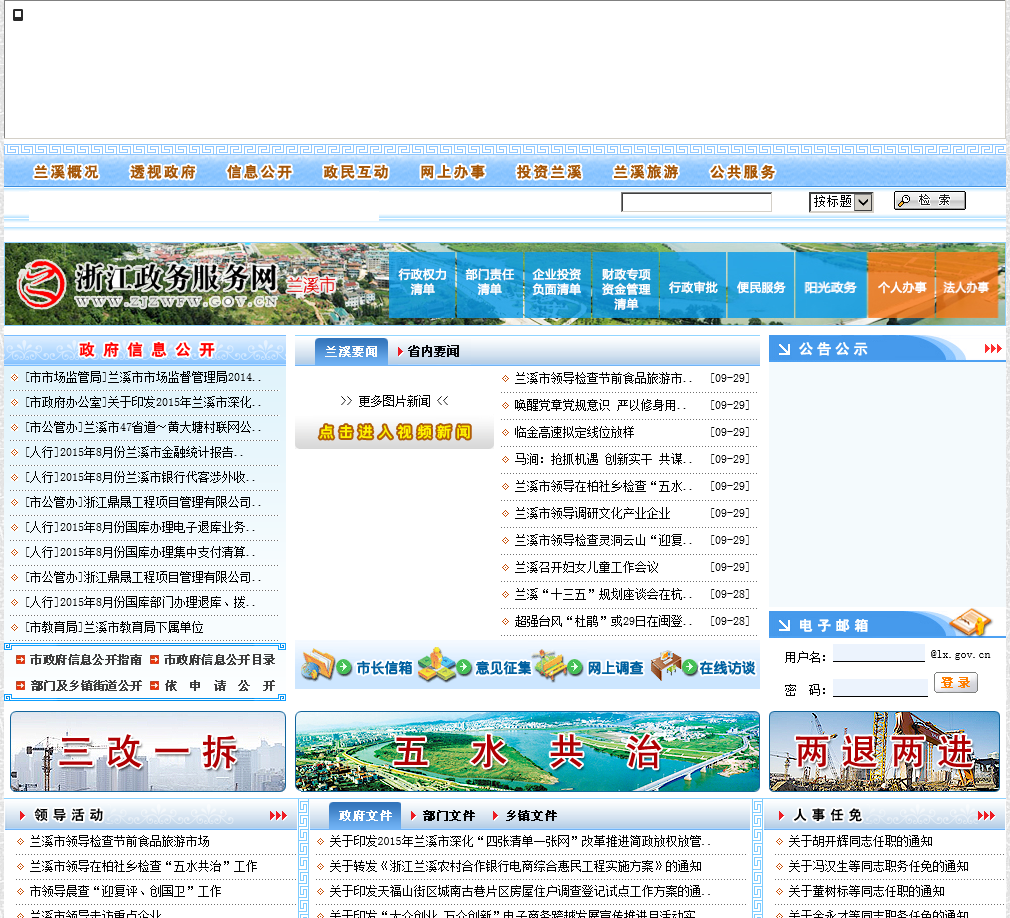Open the 按标题 search type dropdown

click(x=841, y=202)
